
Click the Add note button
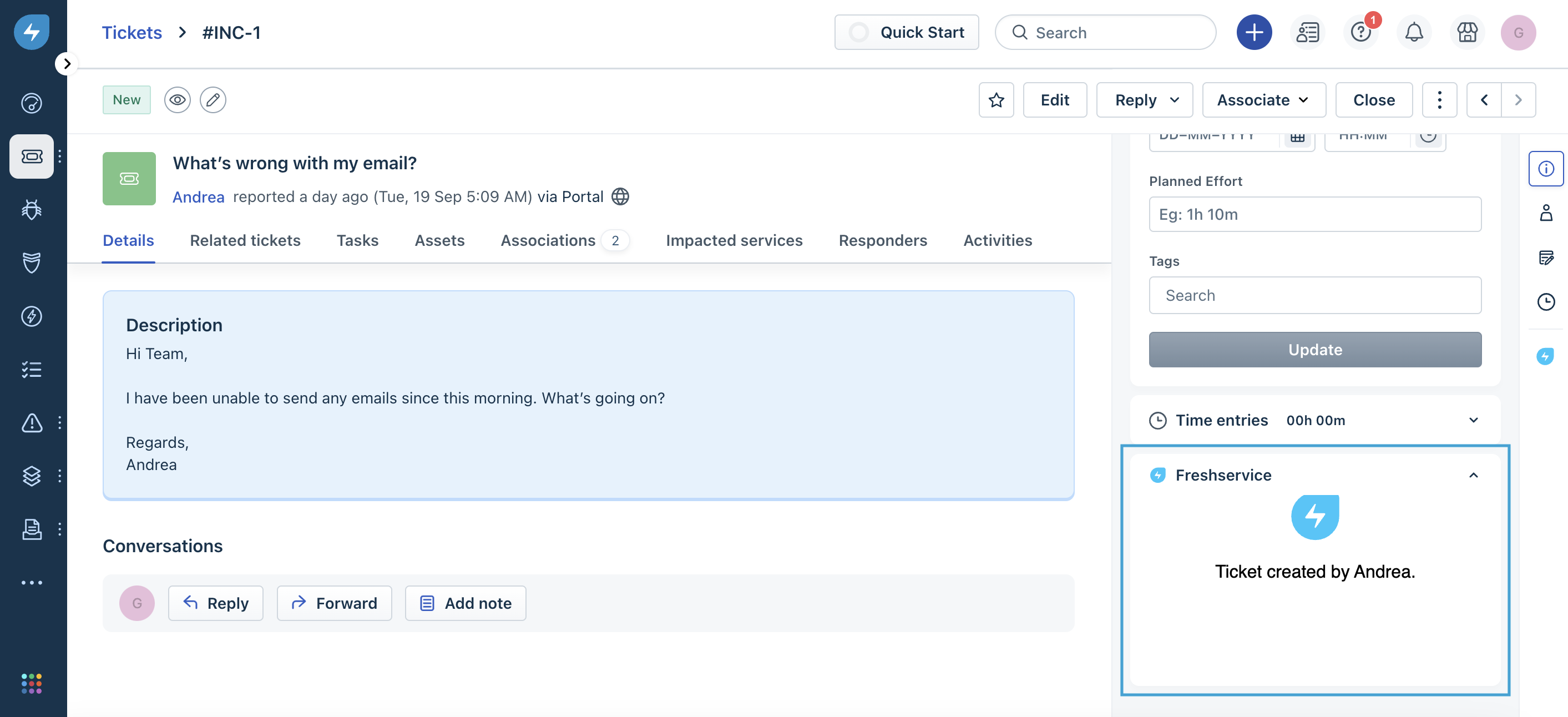465,603
